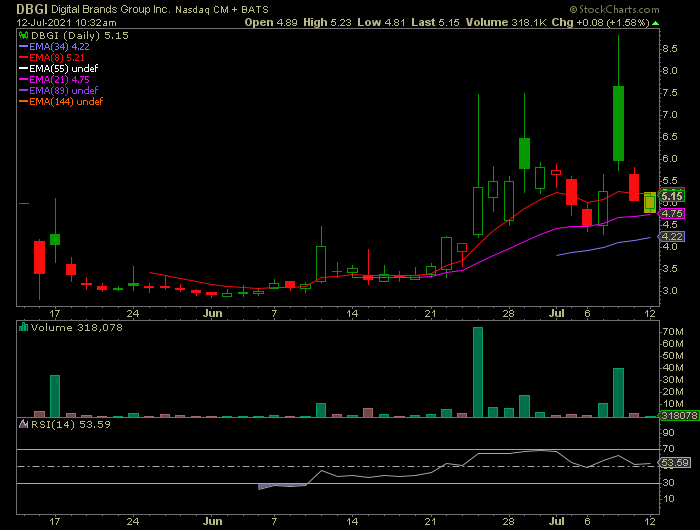
Task: Click the DBGI (Daily) 5.15 legend entry
Action: 79,35
